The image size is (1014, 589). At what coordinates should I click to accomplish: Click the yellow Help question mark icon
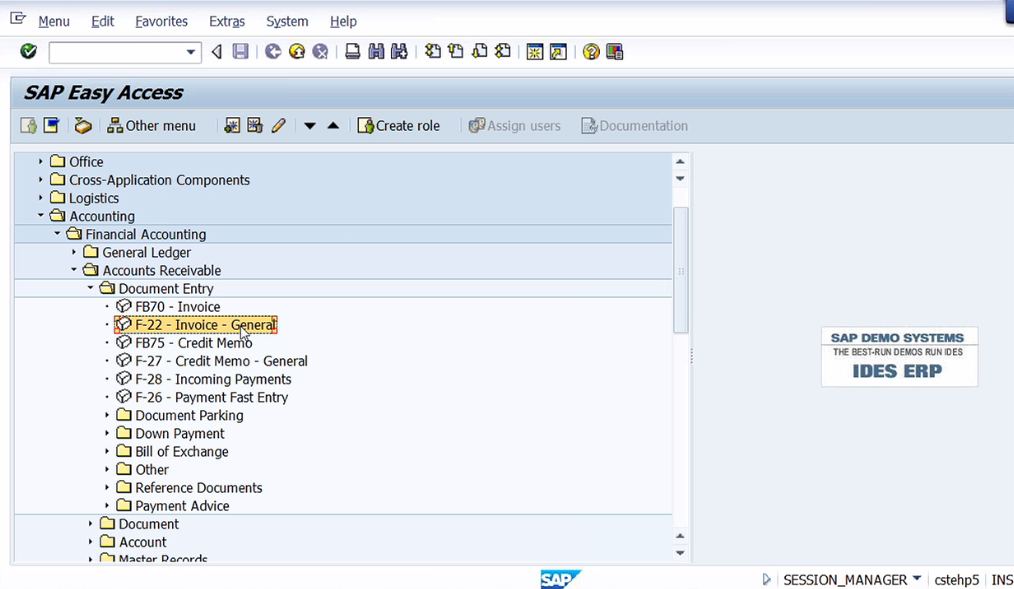pos(591,52)
